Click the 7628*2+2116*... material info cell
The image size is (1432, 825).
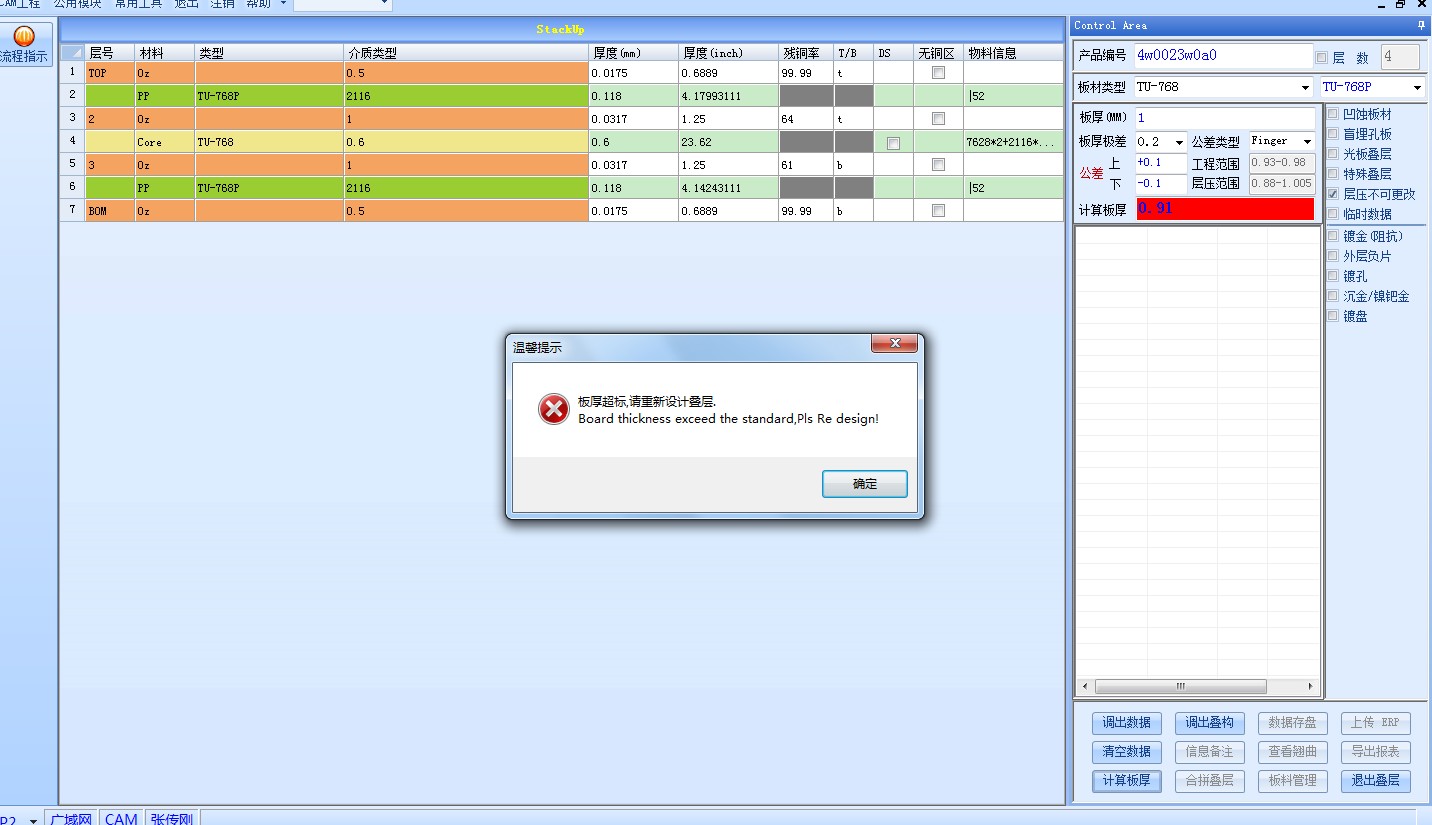coord(1013,142)
